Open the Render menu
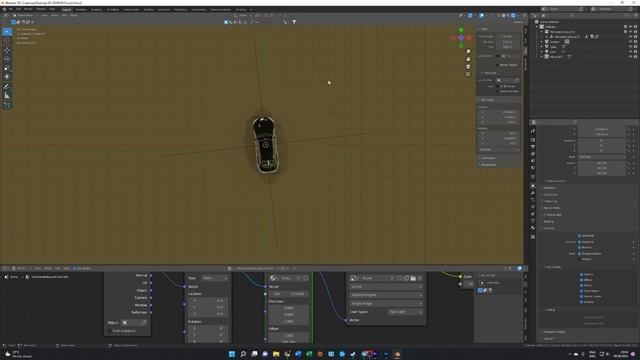The width and height of the screenshot is (640, 360). 28,9
